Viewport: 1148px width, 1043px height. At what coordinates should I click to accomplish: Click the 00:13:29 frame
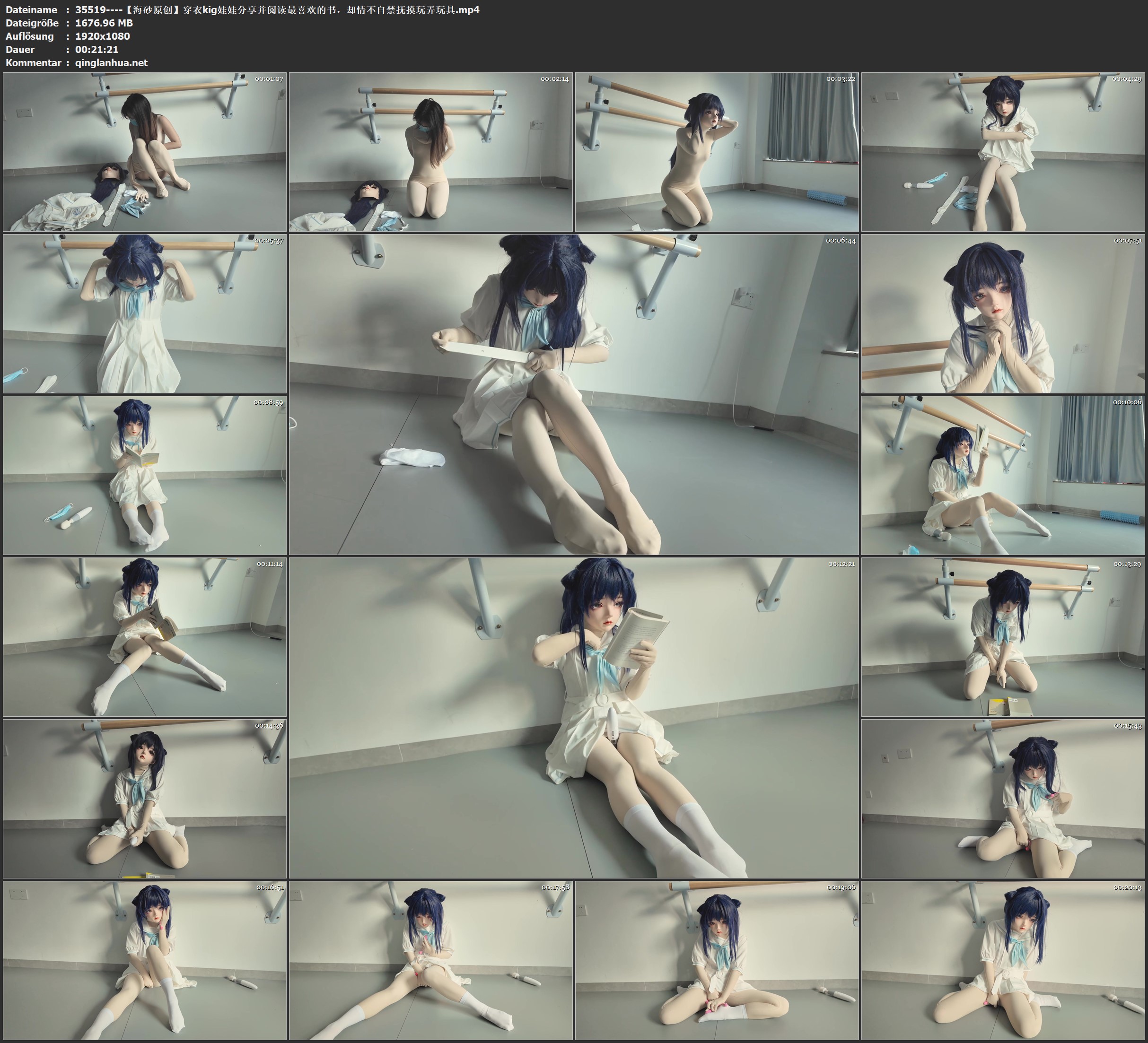tap(1003, 636)
